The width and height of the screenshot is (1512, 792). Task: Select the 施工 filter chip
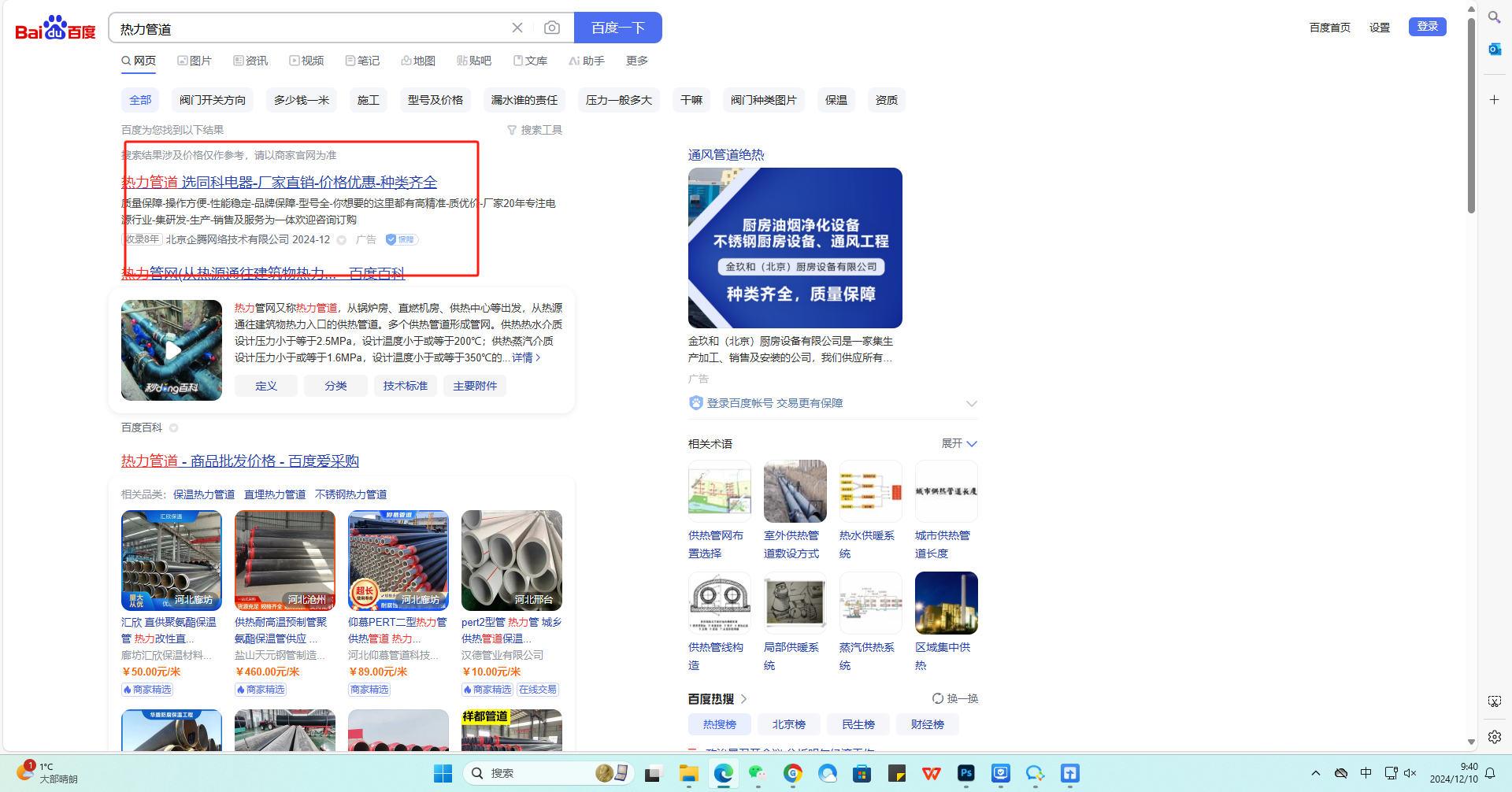pyautogui.click(x=369, y=100)
